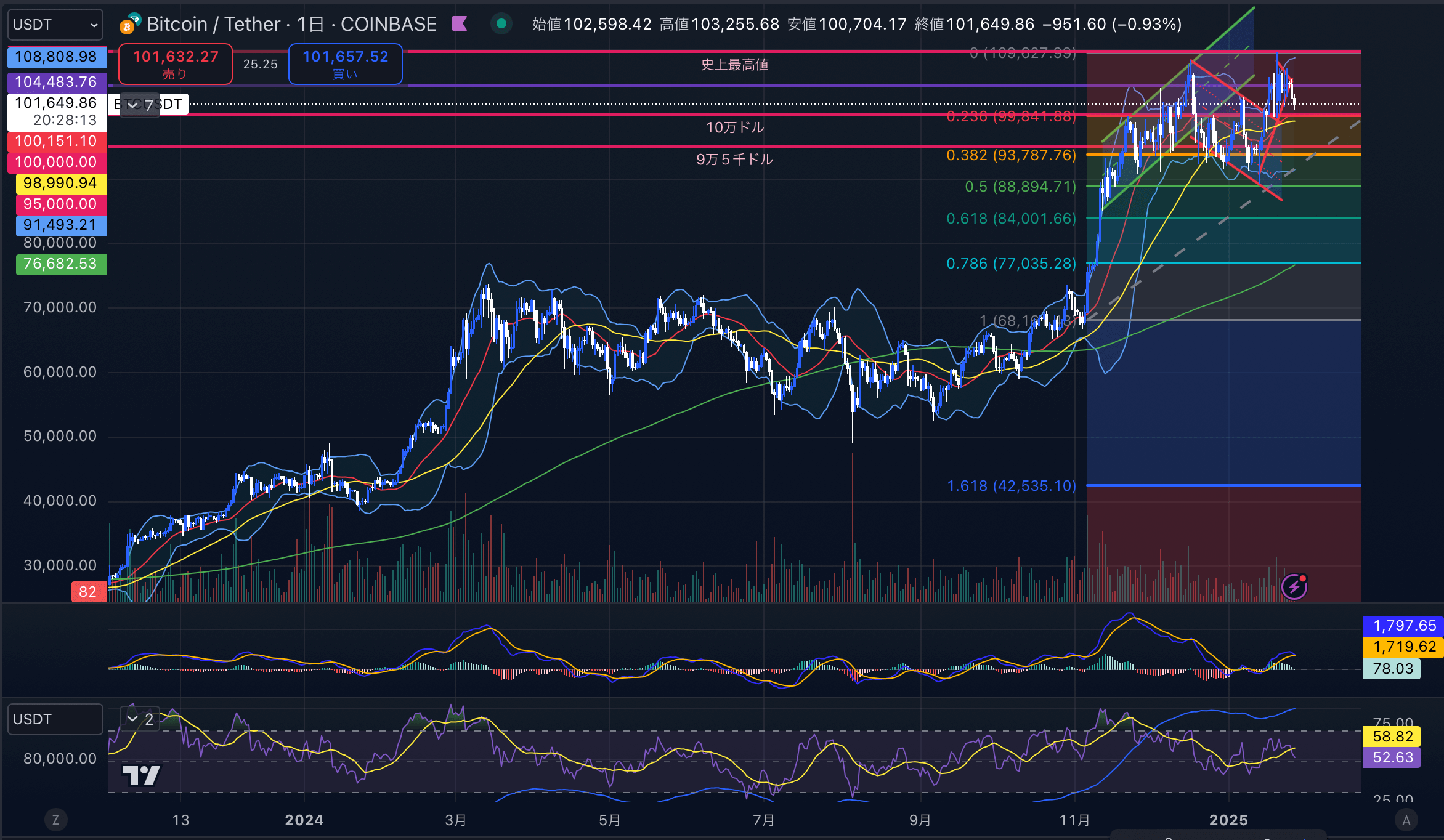Image resolution: width=1444 pixels, height=840 pixels.
Task: Click the Bitcoin / Tether symbol title
Action: pos(214,24)
